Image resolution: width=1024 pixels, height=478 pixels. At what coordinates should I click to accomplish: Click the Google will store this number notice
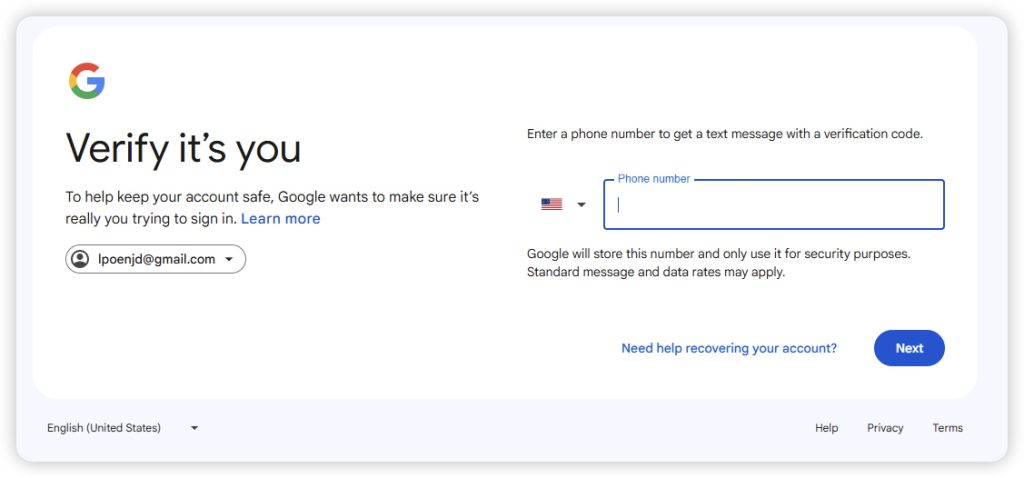(718, 263)
